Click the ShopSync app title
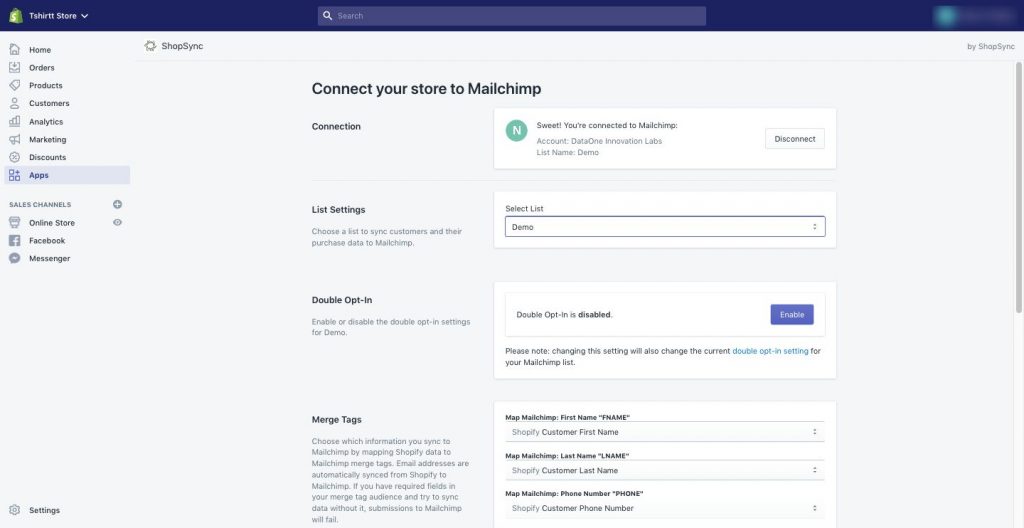 (182, 46)
